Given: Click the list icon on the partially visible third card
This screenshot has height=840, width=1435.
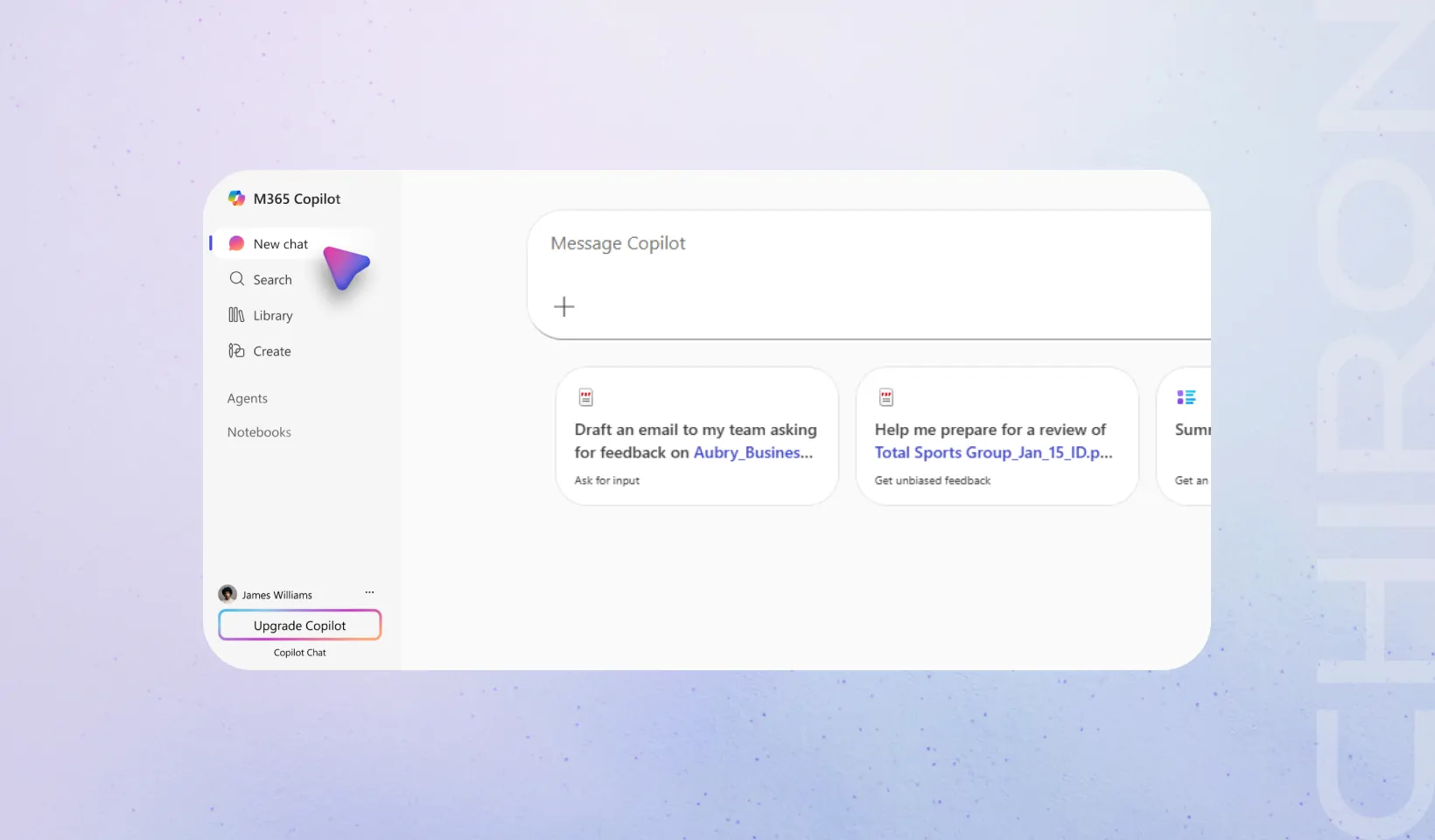Looking at the screenshot, I should 1186,397.
